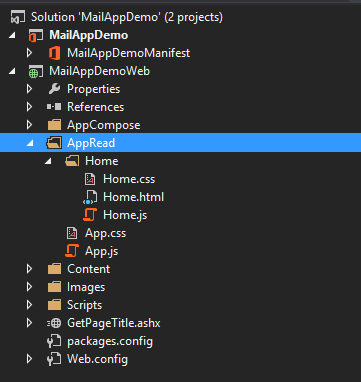361x382 pixels.
Task: Click the MailAppDemoManifest Office icon
Action: (54, 53)
